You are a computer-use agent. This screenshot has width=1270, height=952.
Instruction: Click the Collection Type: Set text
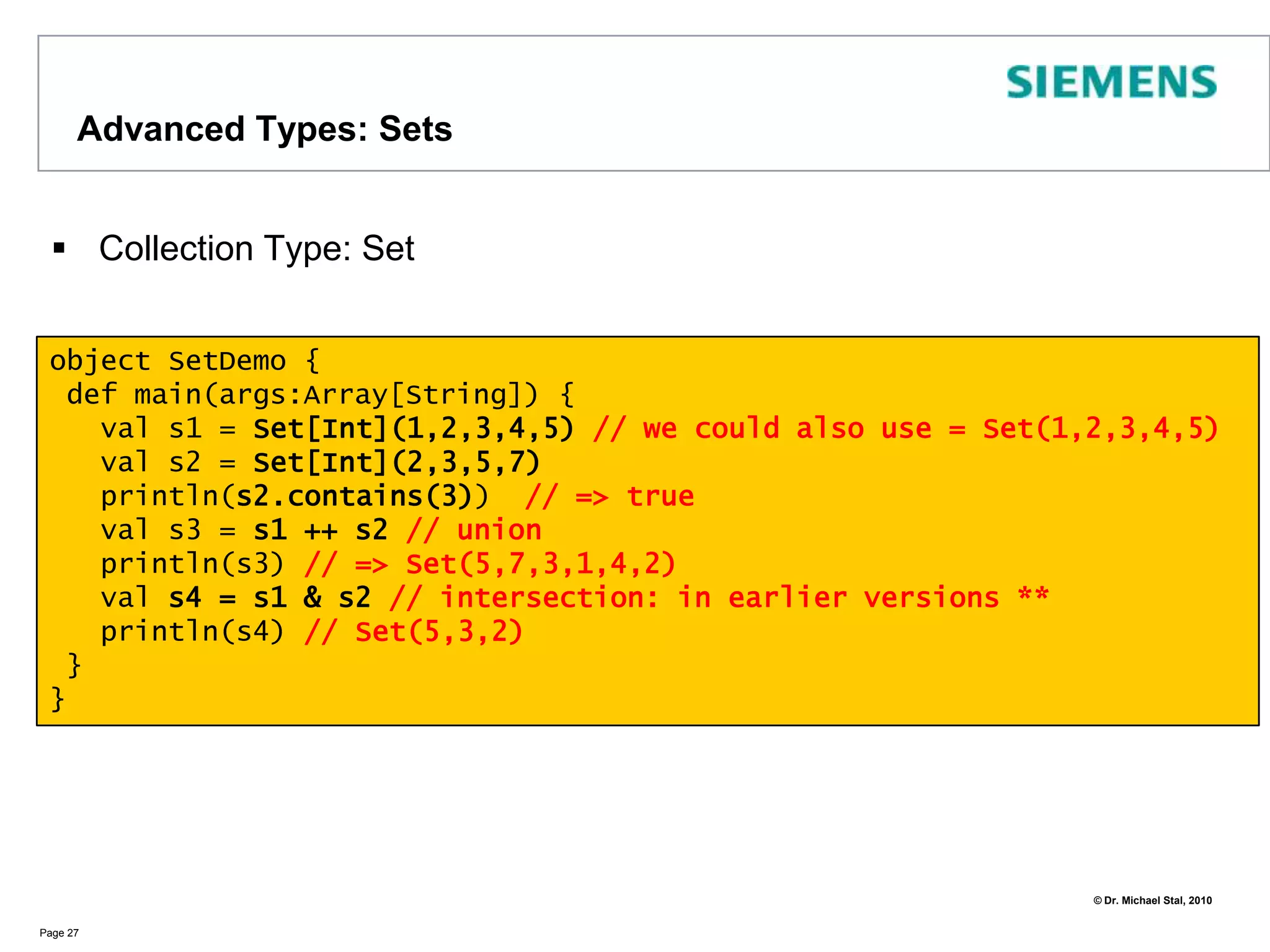tap(256, 249)
